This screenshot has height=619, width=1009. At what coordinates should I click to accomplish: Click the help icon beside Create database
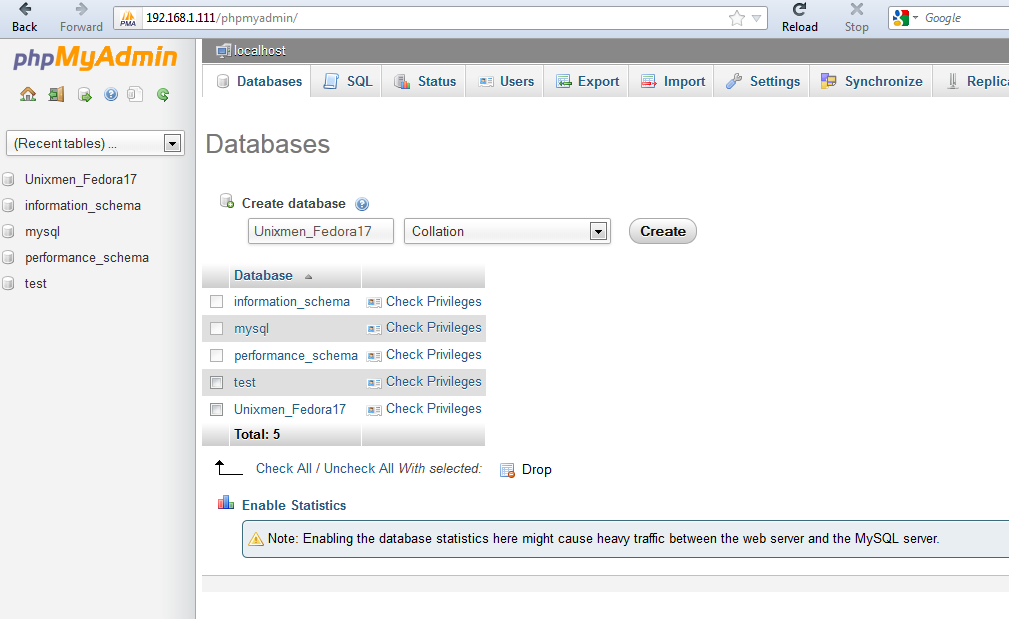362,205
